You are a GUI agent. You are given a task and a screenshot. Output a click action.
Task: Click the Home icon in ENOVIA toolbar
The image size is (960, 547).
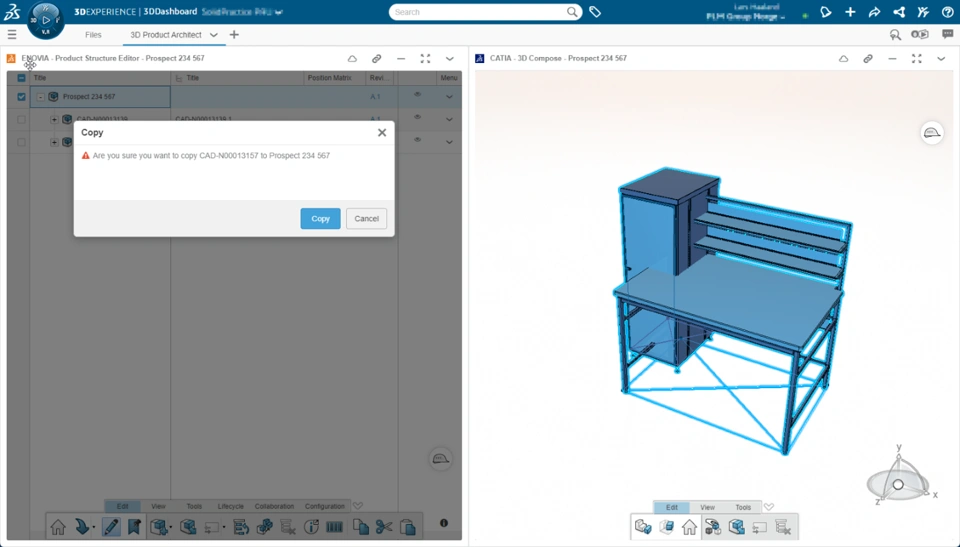[58, 527]
